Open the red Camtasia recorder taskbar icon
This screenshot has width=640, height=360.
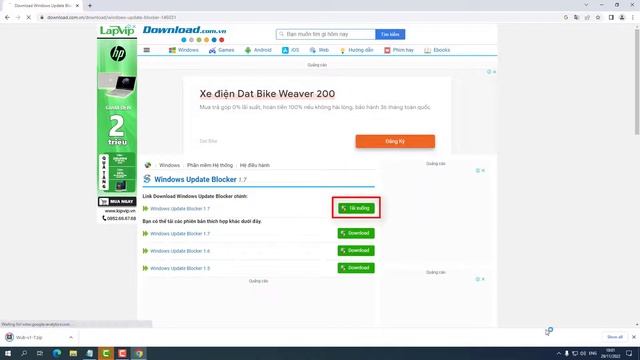[x=122, y=353]
